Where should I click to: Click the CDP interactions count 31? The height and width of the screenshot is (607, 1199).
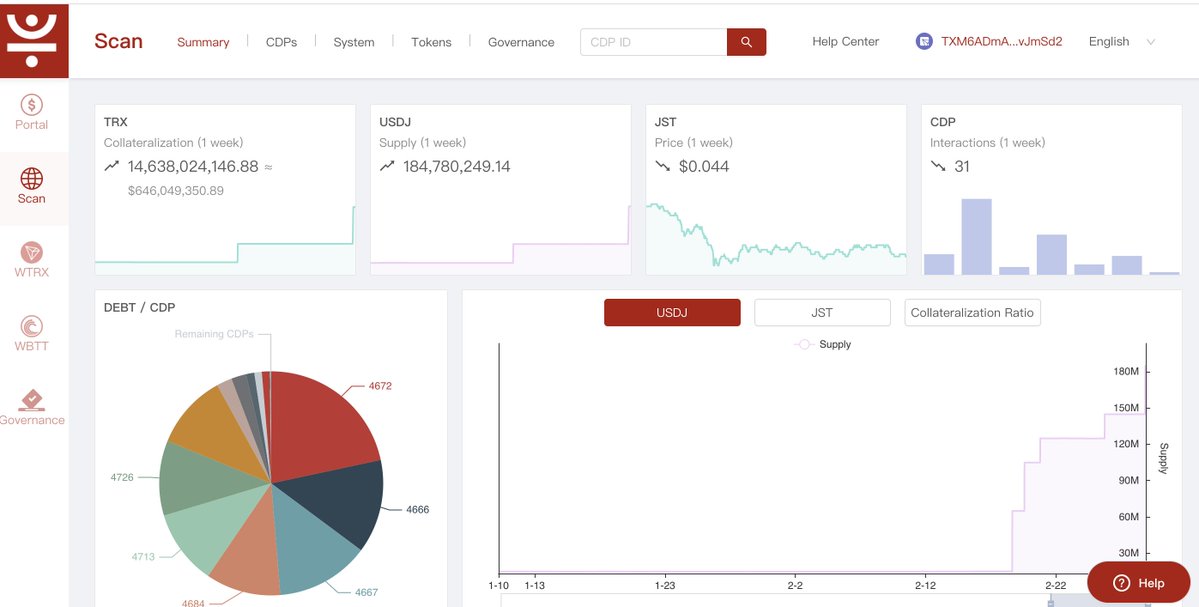coord(962,166)
